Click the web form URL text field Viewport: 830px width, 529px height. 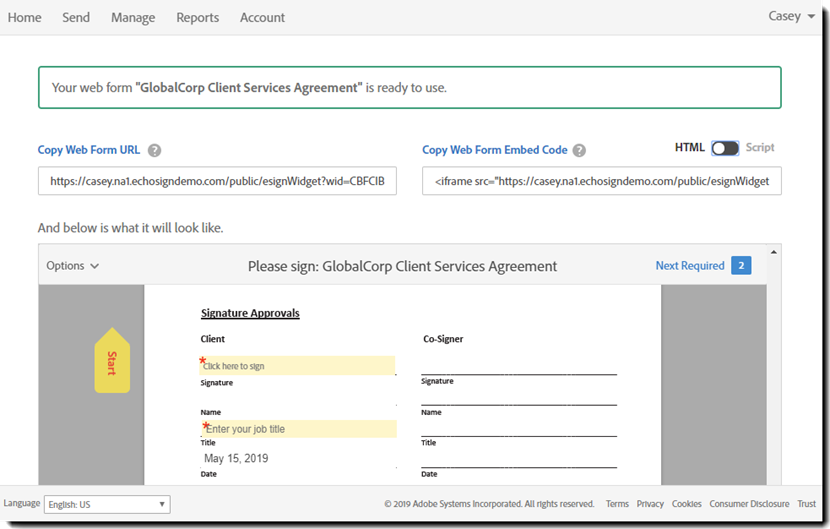[x=217, y=181]
